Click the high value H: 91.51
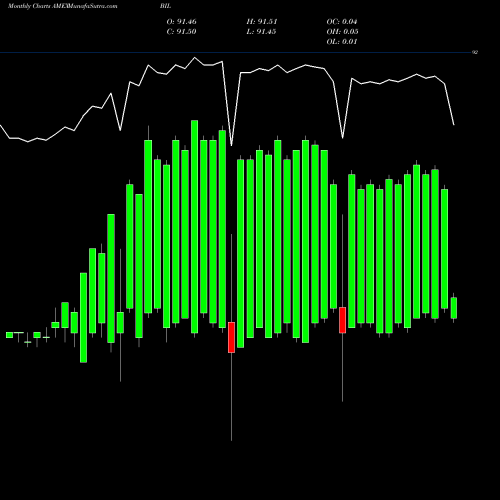The height and width of the screenshot is (500, 500). (x=262, y=22)
